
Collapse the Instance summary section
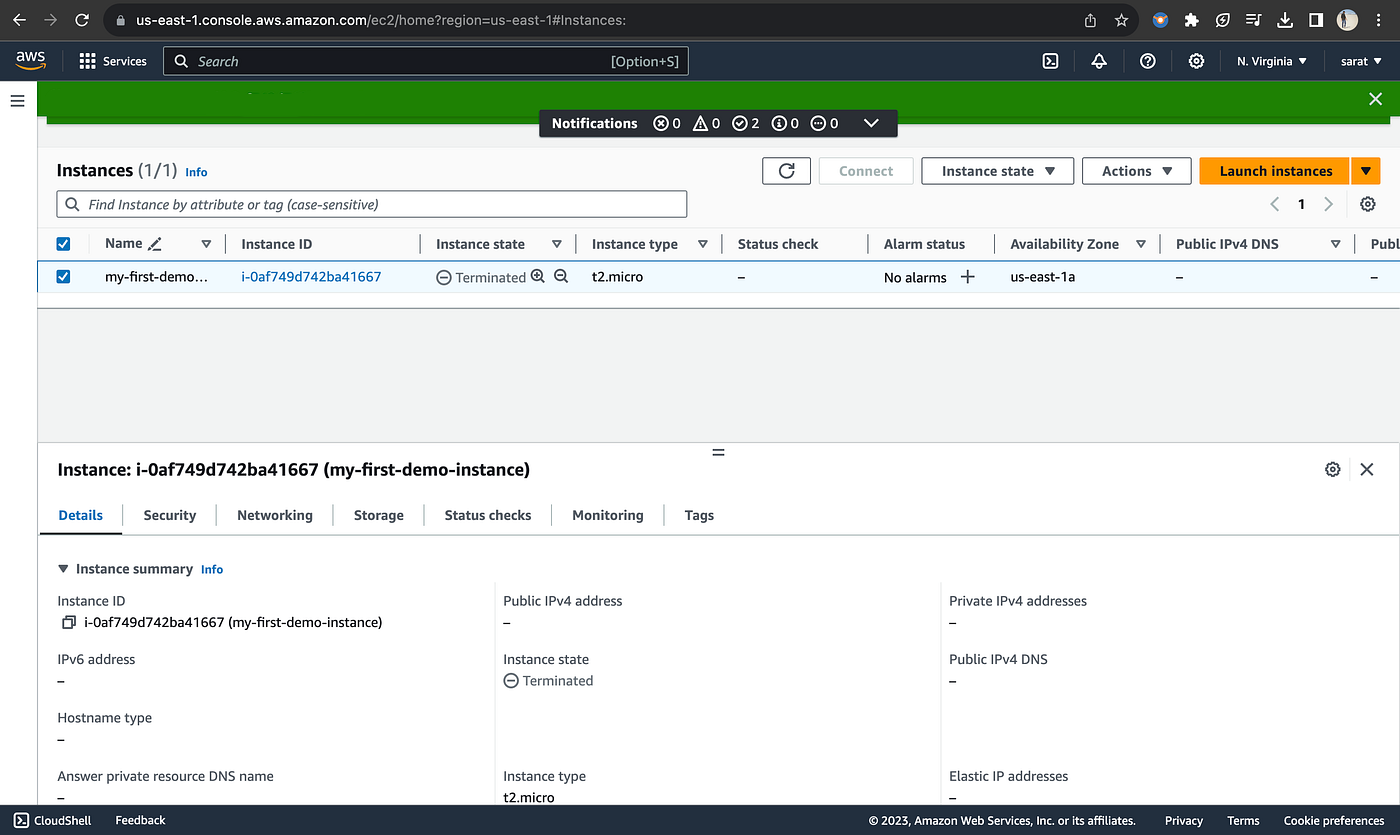coord(62,568)
